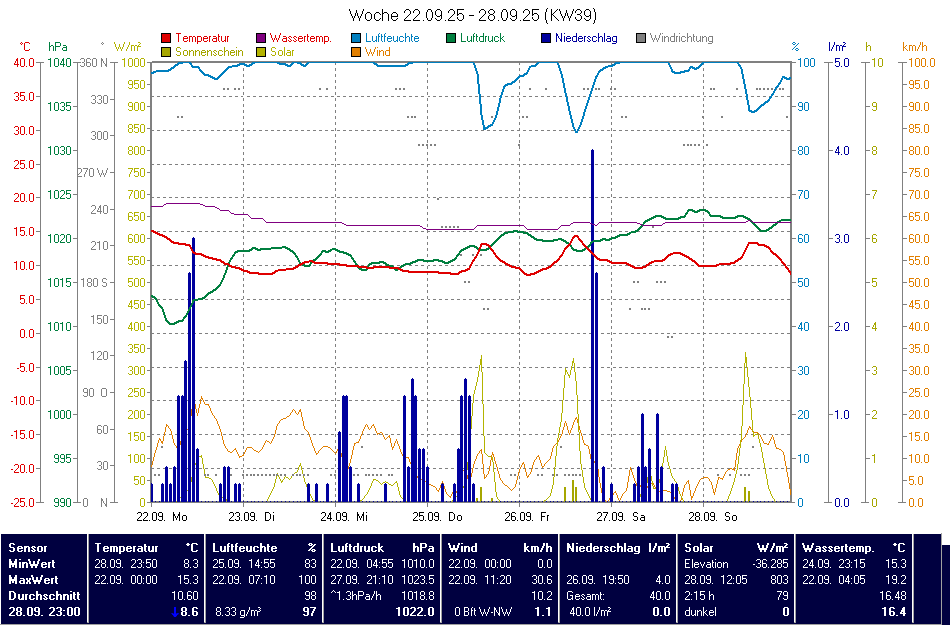Select the Luftfeuchte column header in table
This screenshot has height=625, width=950.
click(x=245, y=548)
